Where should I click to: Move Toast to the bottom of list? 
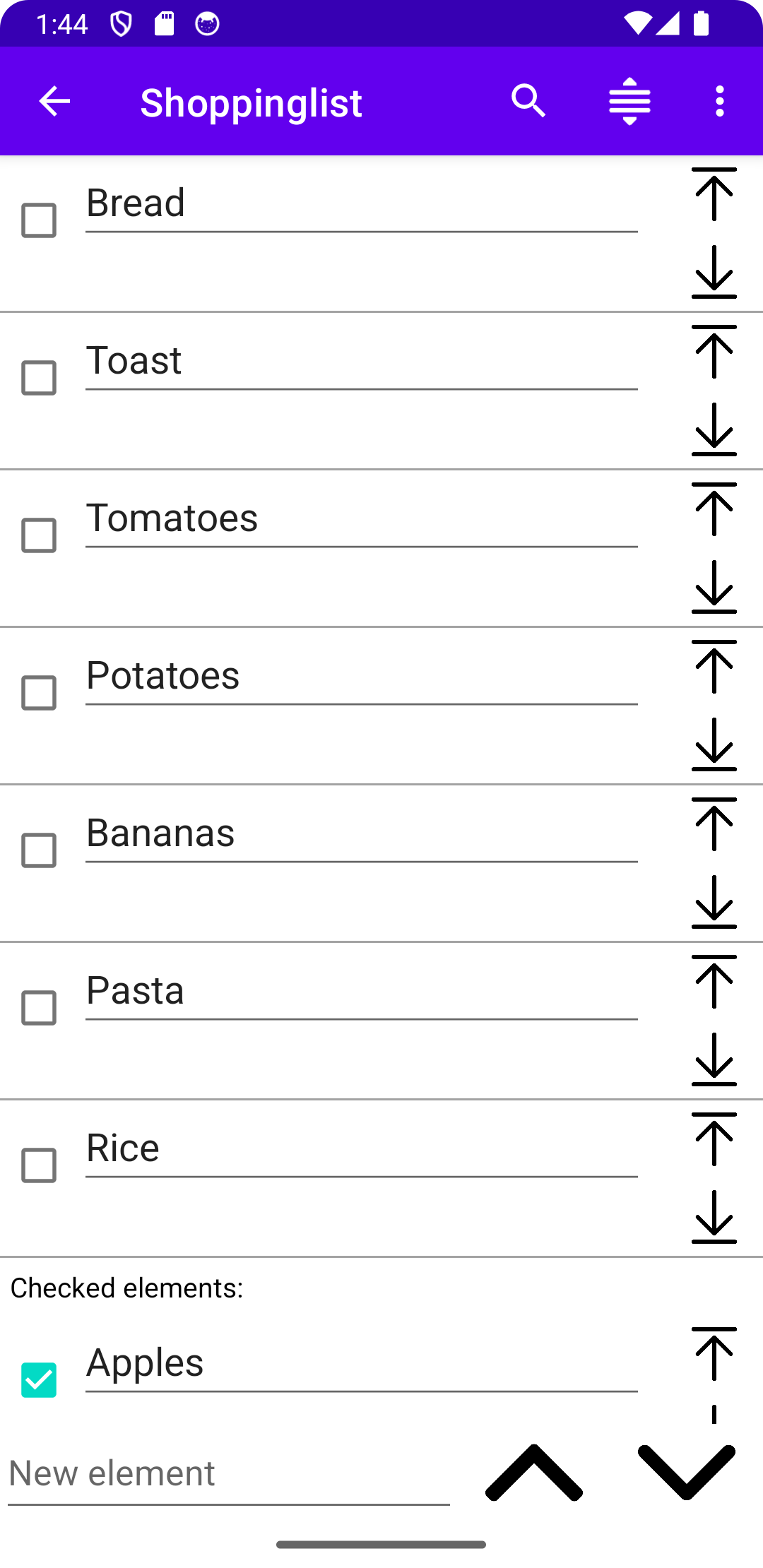point(714,429)
